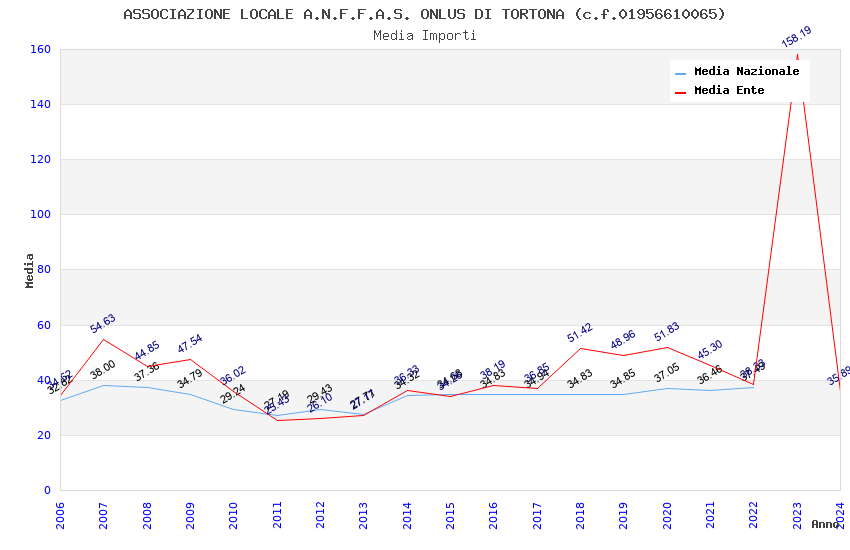This screenshot has height=550, width=850.
Task: Click the 'Anno' x-axis title
Action: [825, 524]
